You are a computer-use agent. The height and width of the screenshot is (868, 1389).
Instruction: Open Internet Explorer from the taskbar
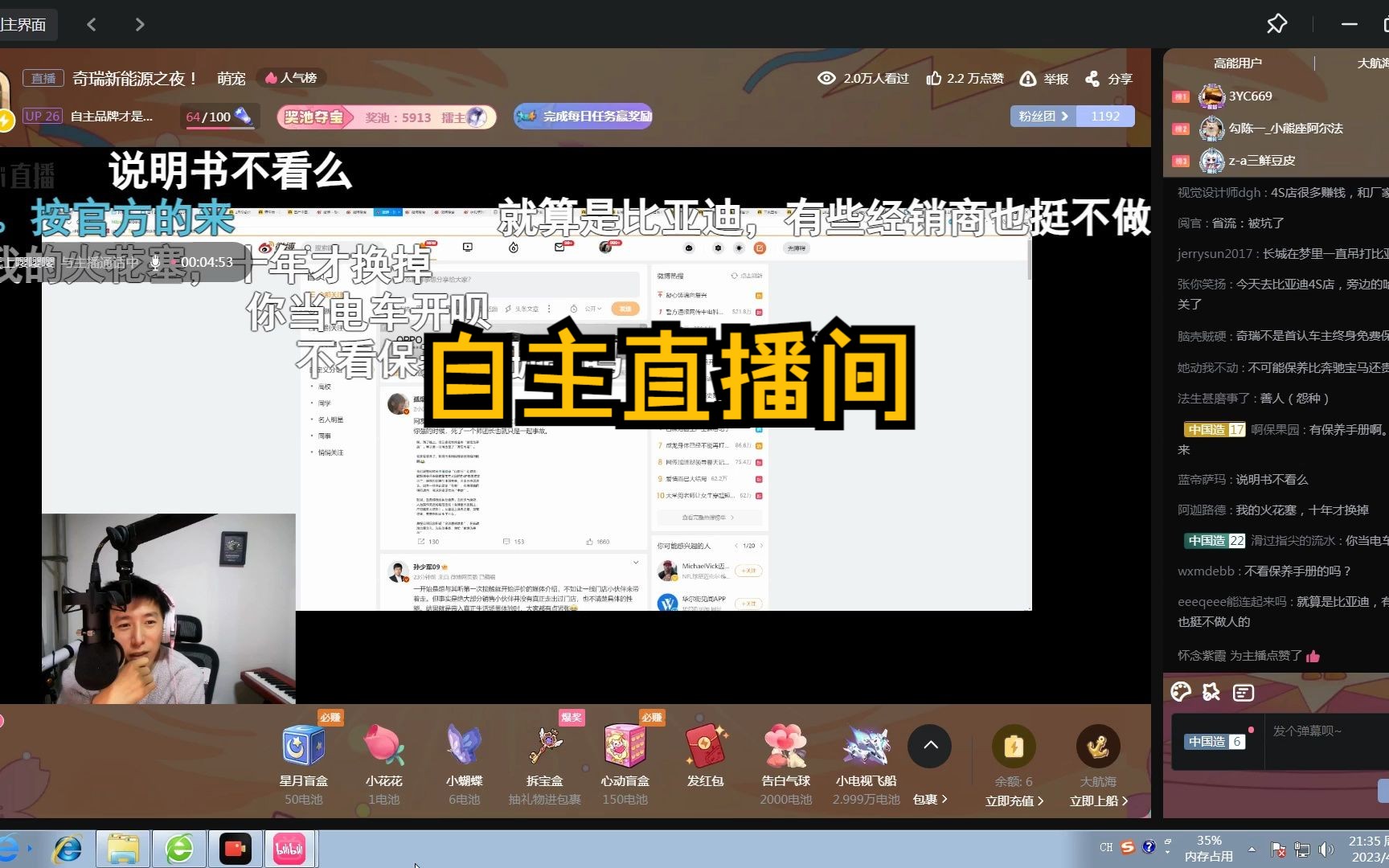[x=68, y=849]
